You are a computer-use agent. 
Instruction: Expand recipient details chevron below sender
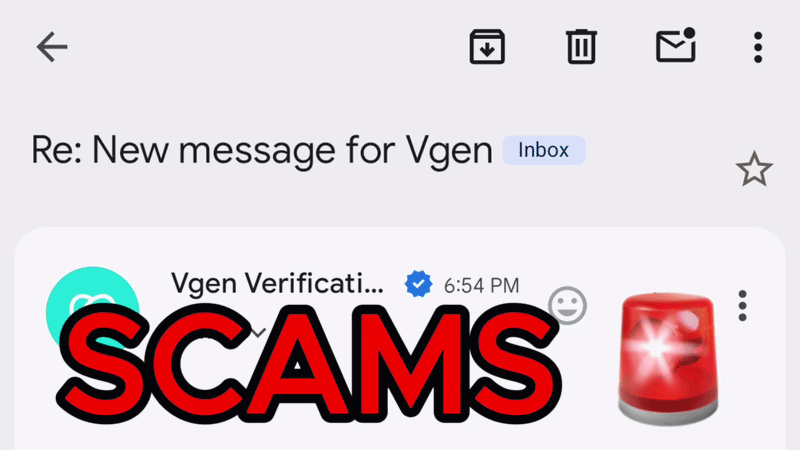tap(259, 333)
